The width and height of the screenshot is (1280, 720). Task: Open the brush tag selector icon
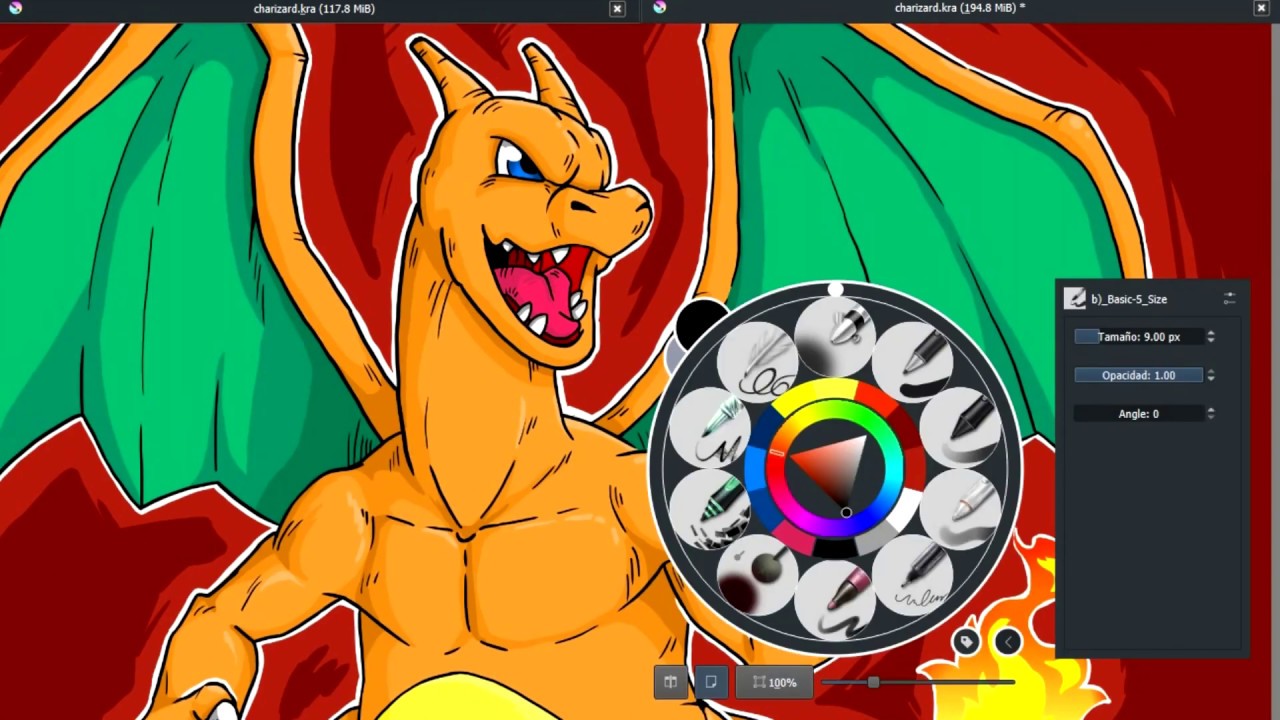tap(966, 642)
